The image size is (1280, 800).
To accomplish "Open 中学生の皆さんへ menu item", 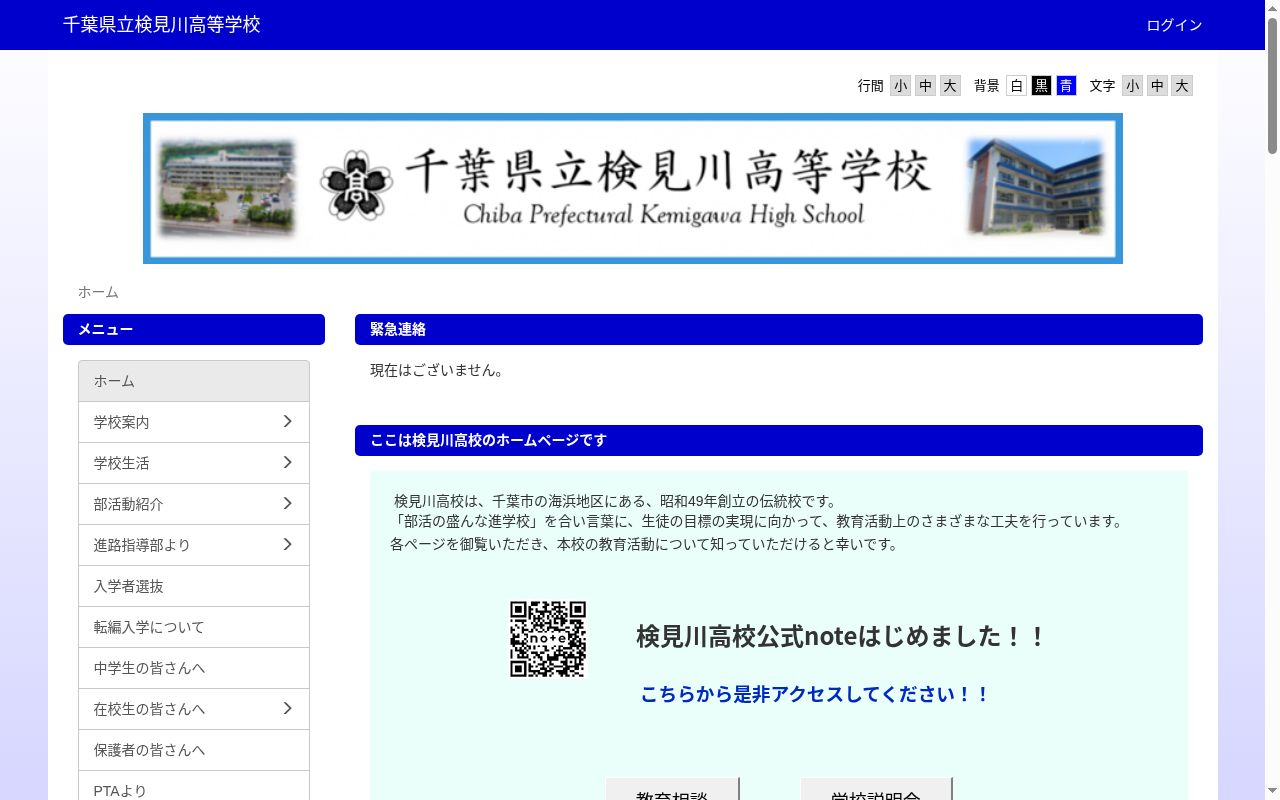I will pyautogui.click(x=194, y=668).
